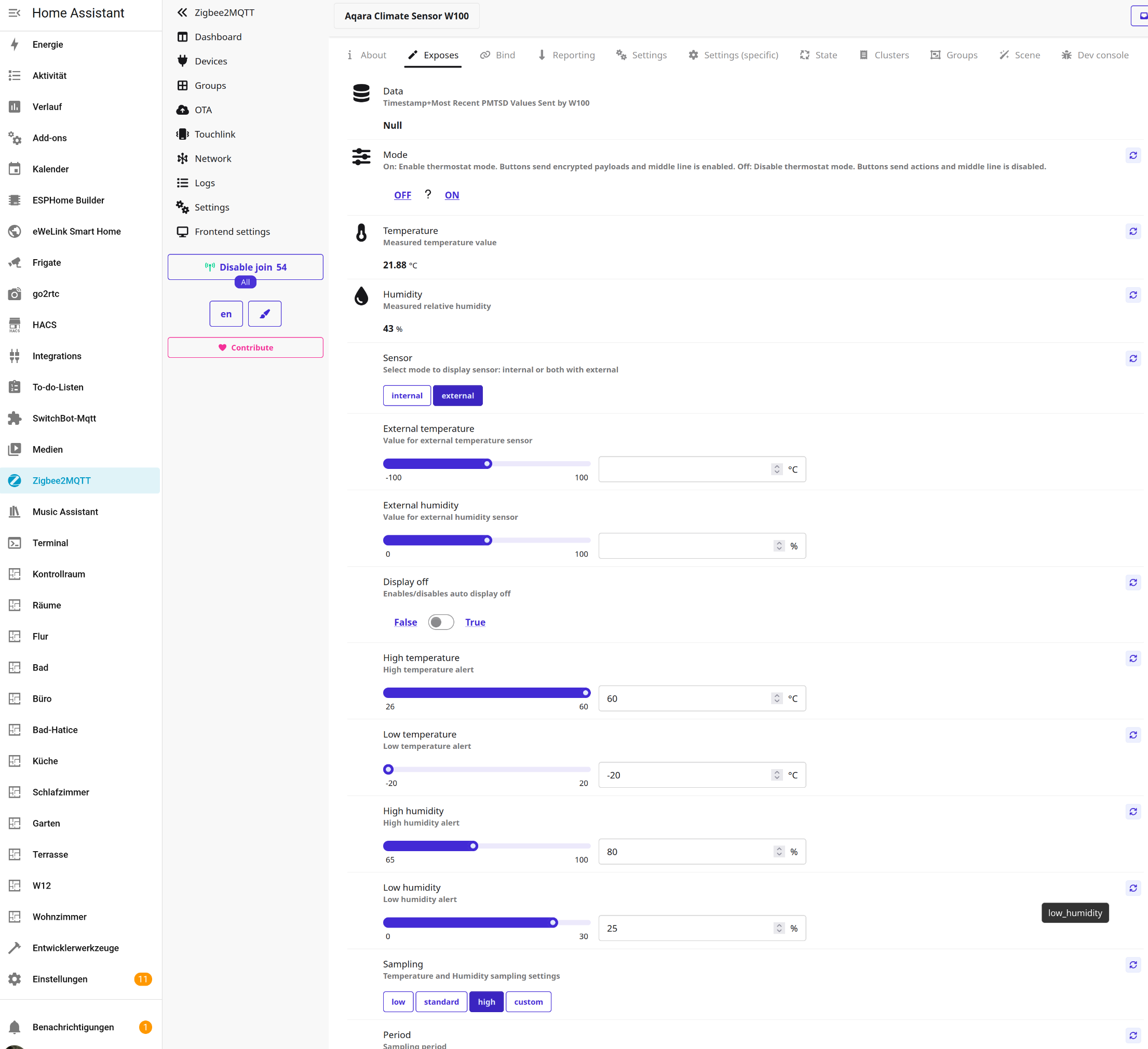
Task: Click the Zigbee2MQTT back chevron icon
Action: tap(182, 12)
